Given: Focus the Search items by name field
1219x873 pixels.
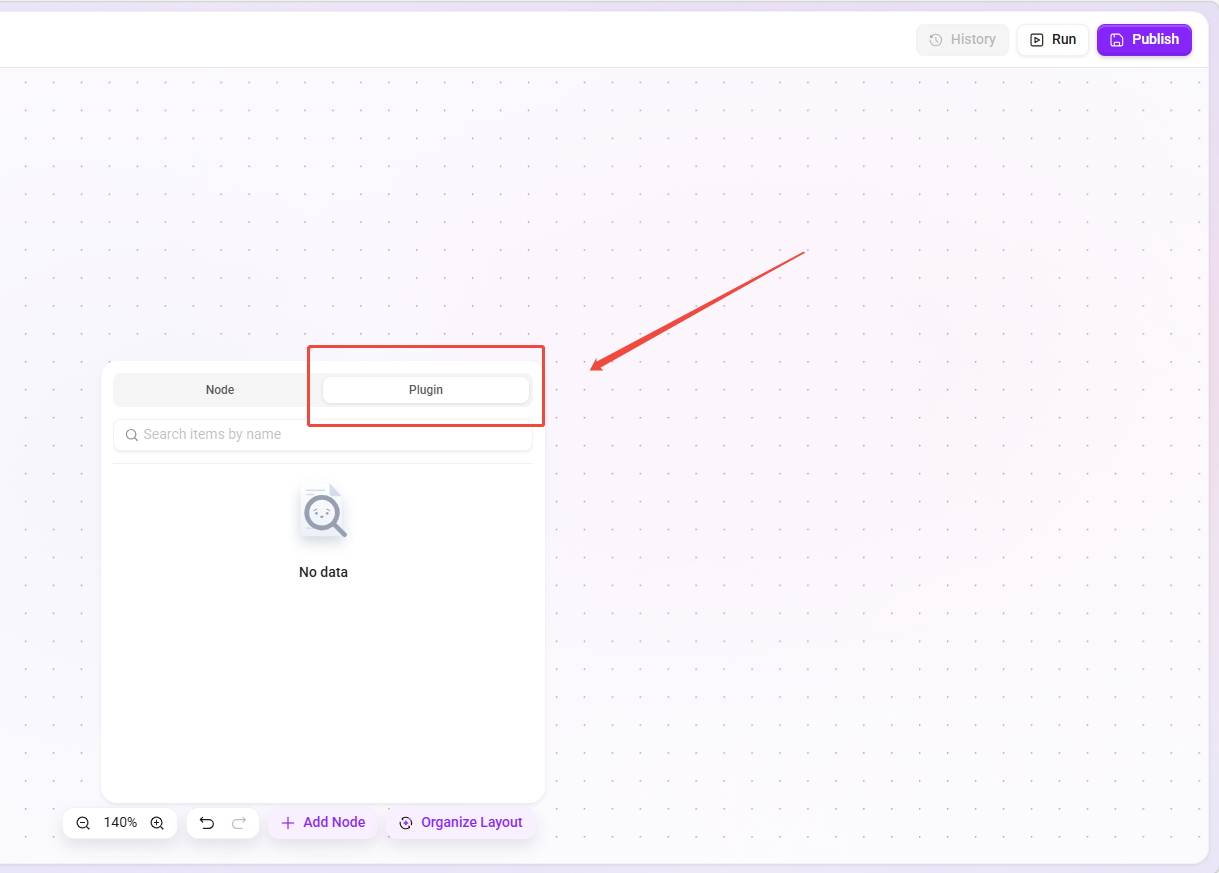Looking at the screenshot, I should click(x=323, y=435).
